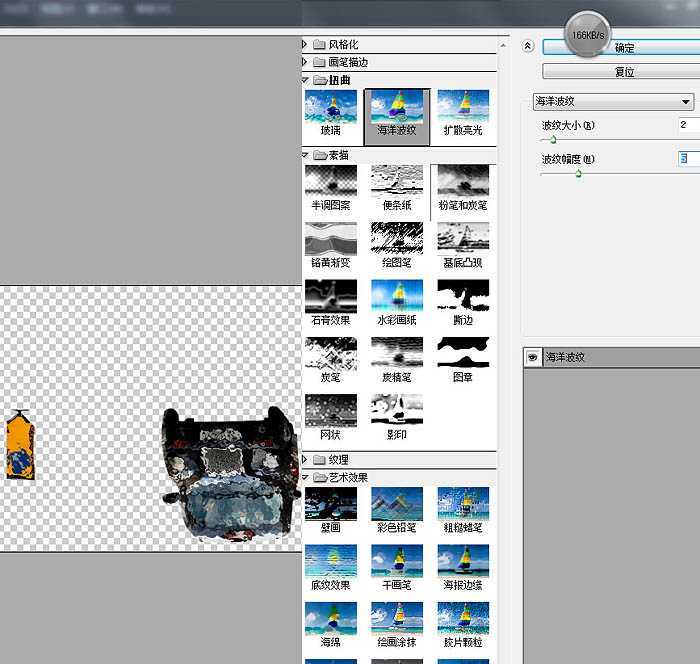Screen dimensions: 700x664
Task: Apply the 干画笔 dry brush filter
Action: [x=397, y=561]
